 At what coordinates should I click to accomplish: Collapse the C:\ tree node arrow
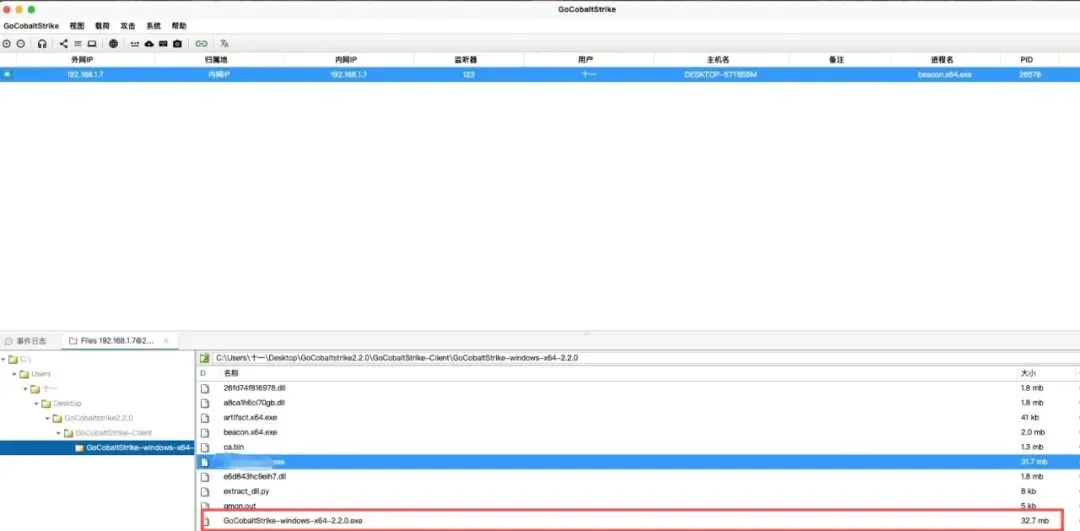[3, 360]
